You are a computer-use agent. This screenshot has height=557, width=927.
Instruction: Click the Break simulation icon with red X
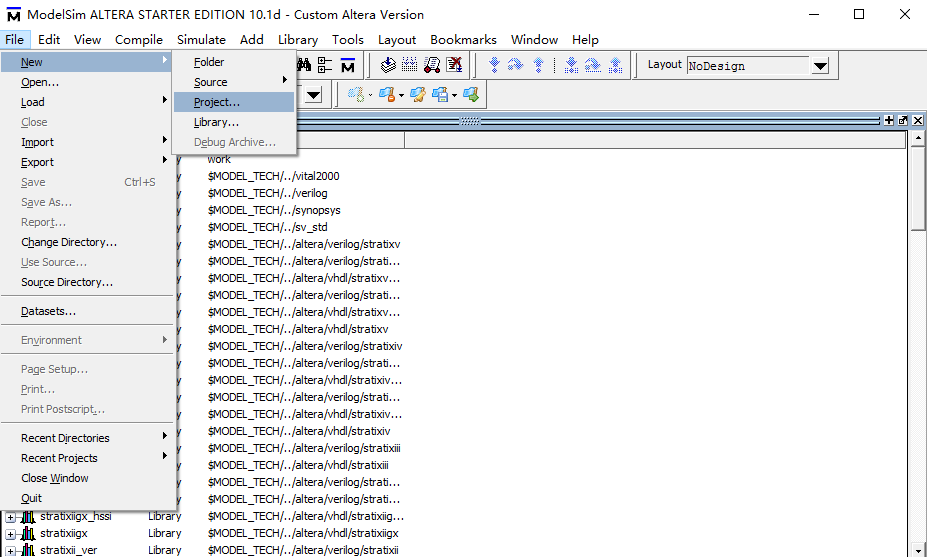454,64
